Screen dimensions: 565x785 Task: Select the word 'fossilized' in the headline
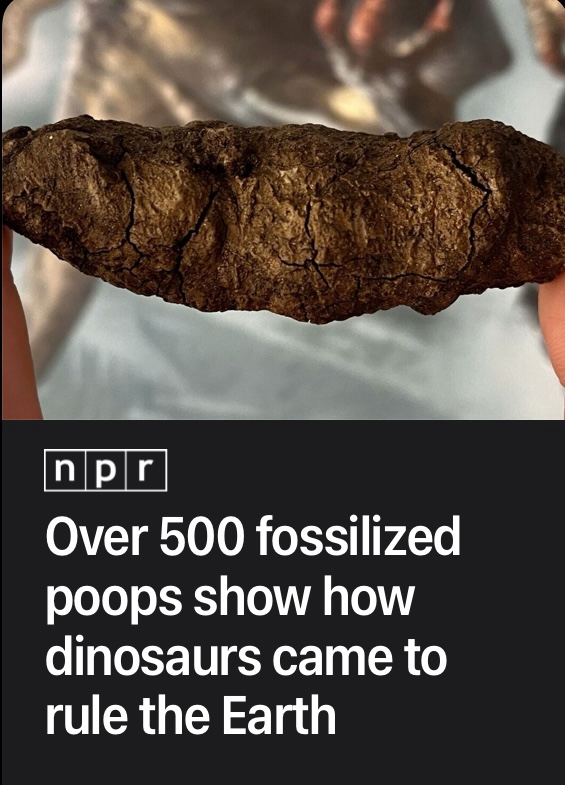coord(358,537)
